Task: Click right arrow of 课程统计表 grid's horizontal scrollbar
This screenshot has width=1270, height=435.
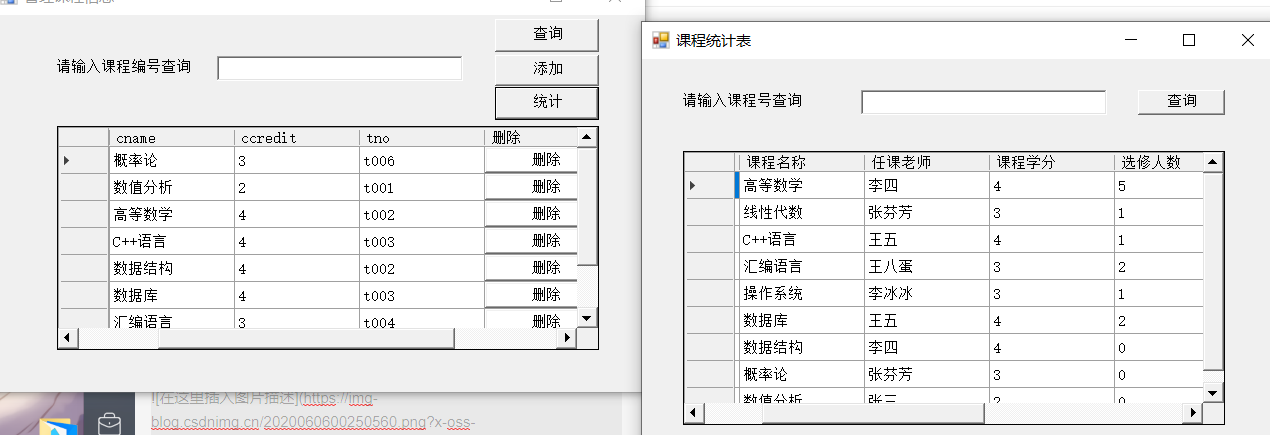Action: (x=1194, y=412)
